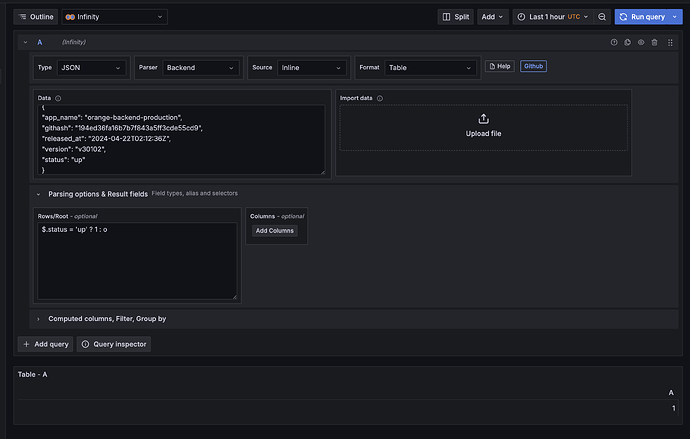The width and height of the screenshot is (690, 439).
Task: Open the Last 1 hour time picker
Action: click(552, 17)
